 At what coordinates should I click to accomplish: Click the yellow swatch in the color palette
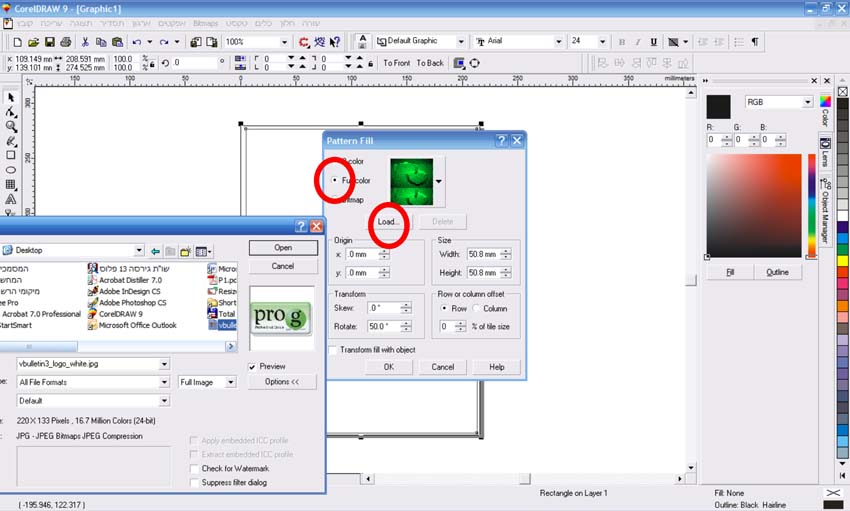click(843, 261)
